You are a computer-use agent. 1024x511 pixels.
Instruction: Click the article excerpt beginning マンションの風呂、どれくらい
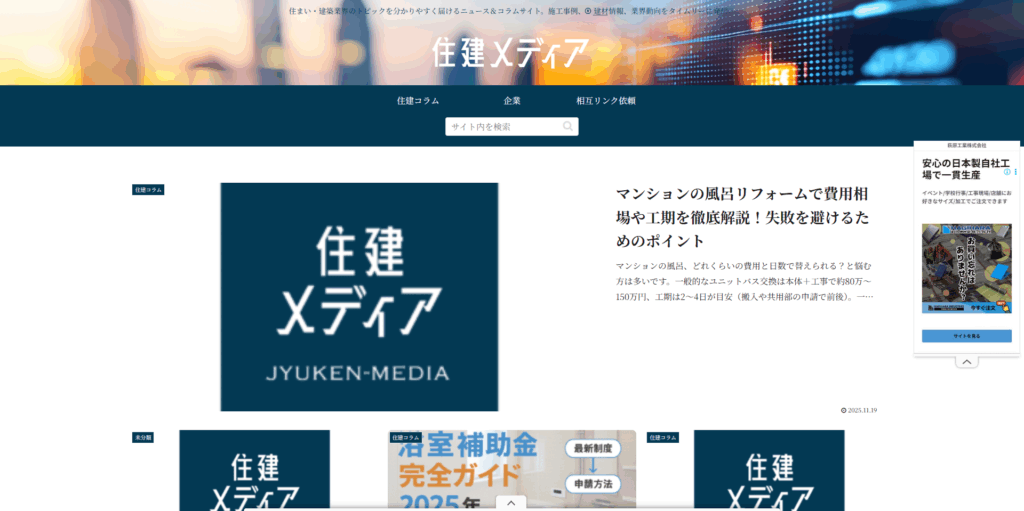point(744,281)
